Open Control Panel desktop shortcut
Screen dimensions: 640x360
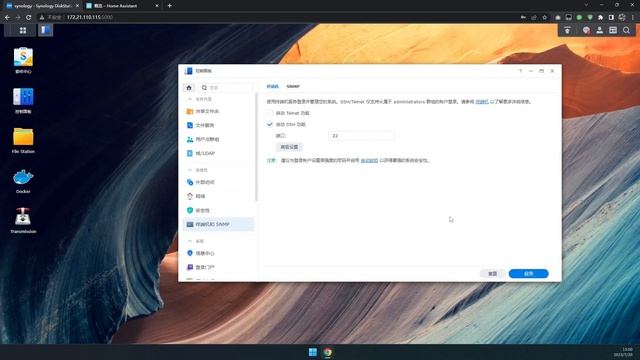(23, 100)
